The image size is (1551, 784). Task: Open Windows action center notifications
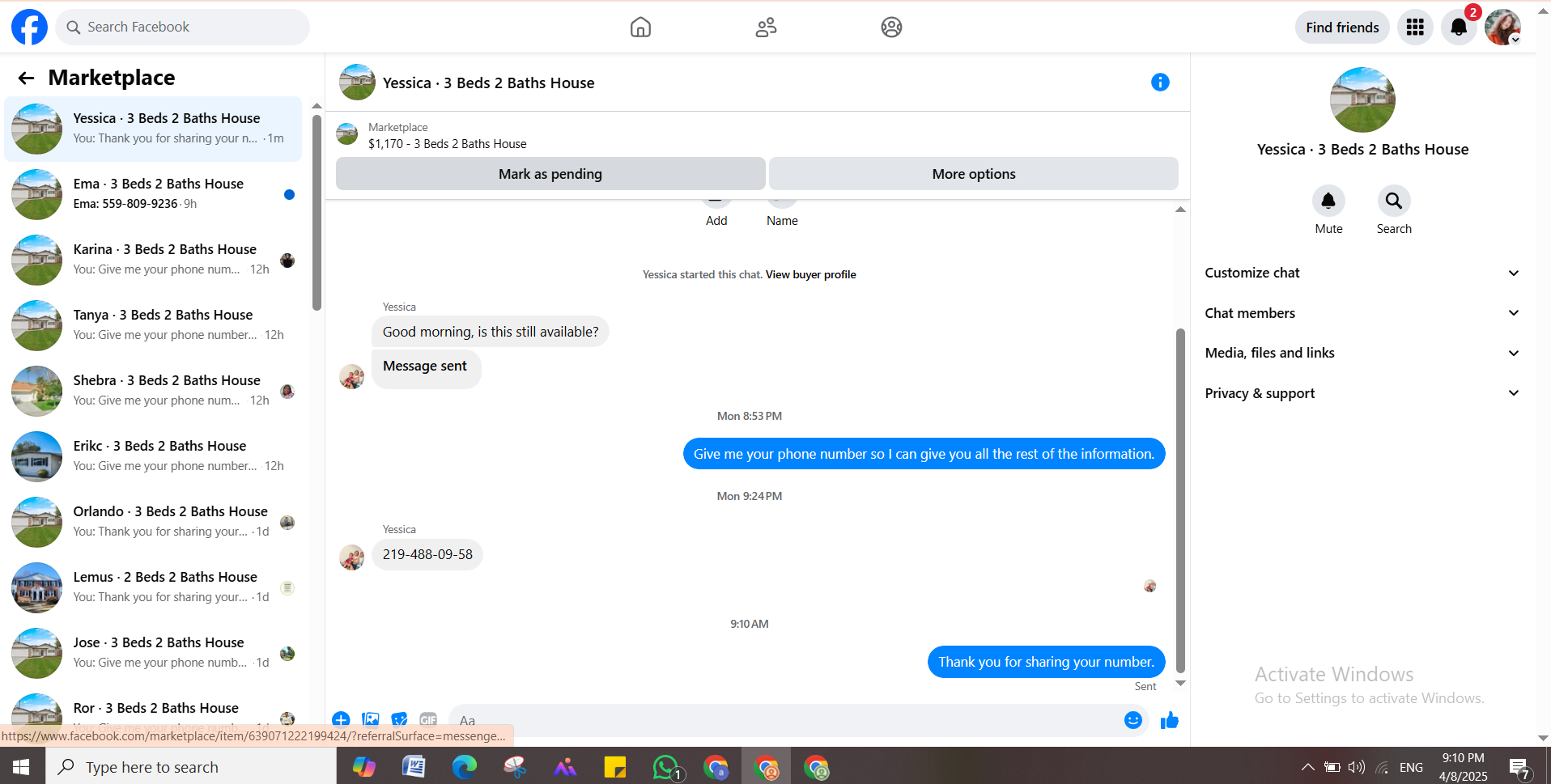[x=1519, y=768]
